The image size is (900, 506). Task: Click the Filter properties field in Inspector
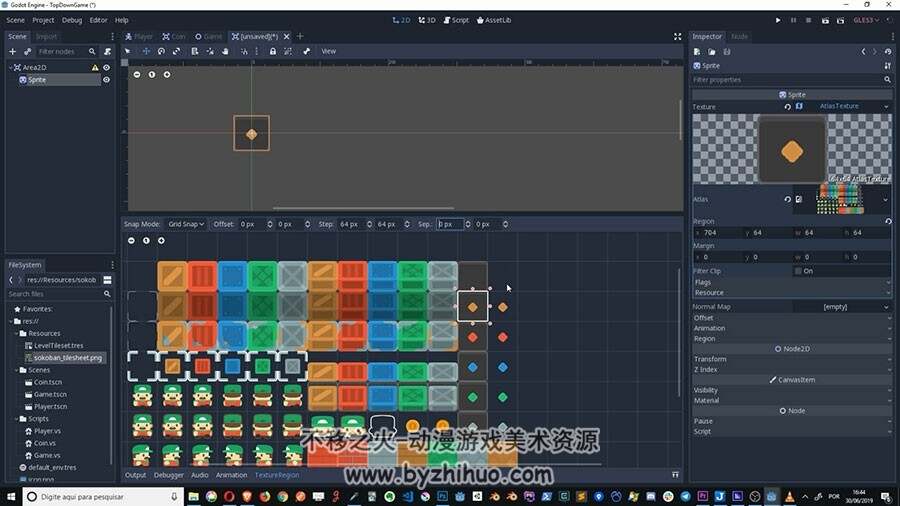point(792,80)
